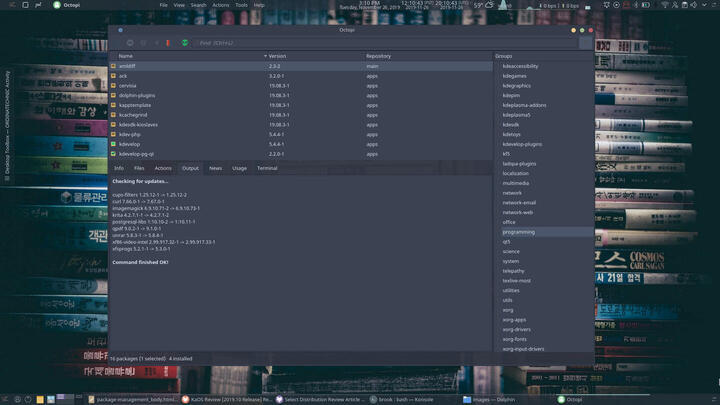Viewport: 720px width, 405px height.
Task: Switch to the Output tab
Action: (190, 169)
